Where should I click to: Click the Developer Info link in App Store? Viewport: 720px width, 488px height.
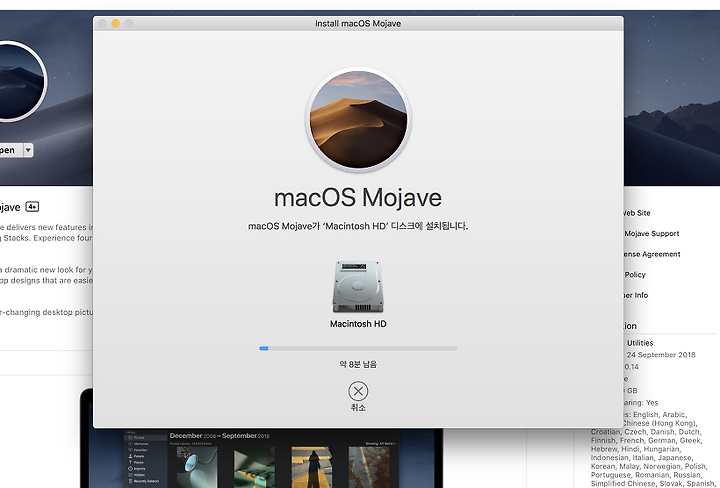coord(636,295)
